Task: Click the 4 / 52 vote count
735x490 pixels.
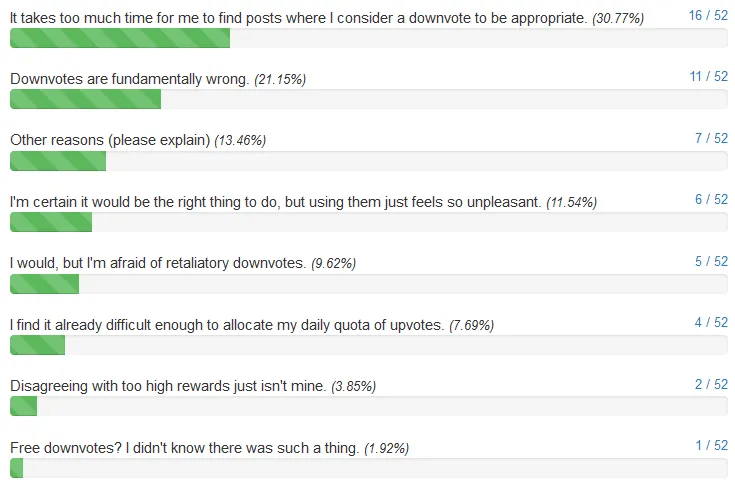Action: (x=711, y=322)
